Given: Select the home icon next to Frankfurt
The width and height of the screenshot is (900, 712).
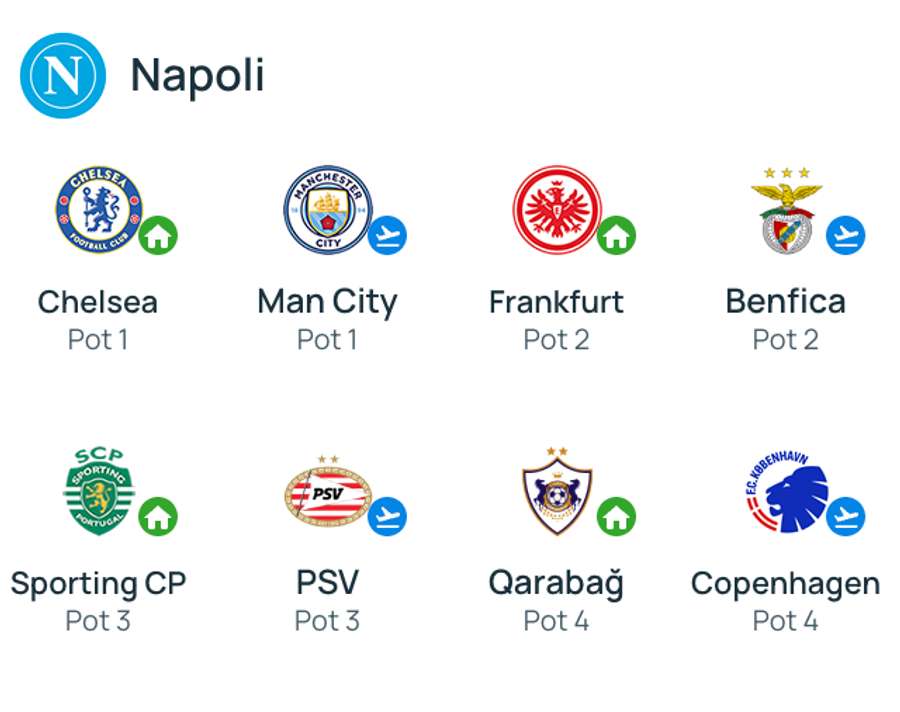Looking at the screenshot, I should (x=616, y=235).
